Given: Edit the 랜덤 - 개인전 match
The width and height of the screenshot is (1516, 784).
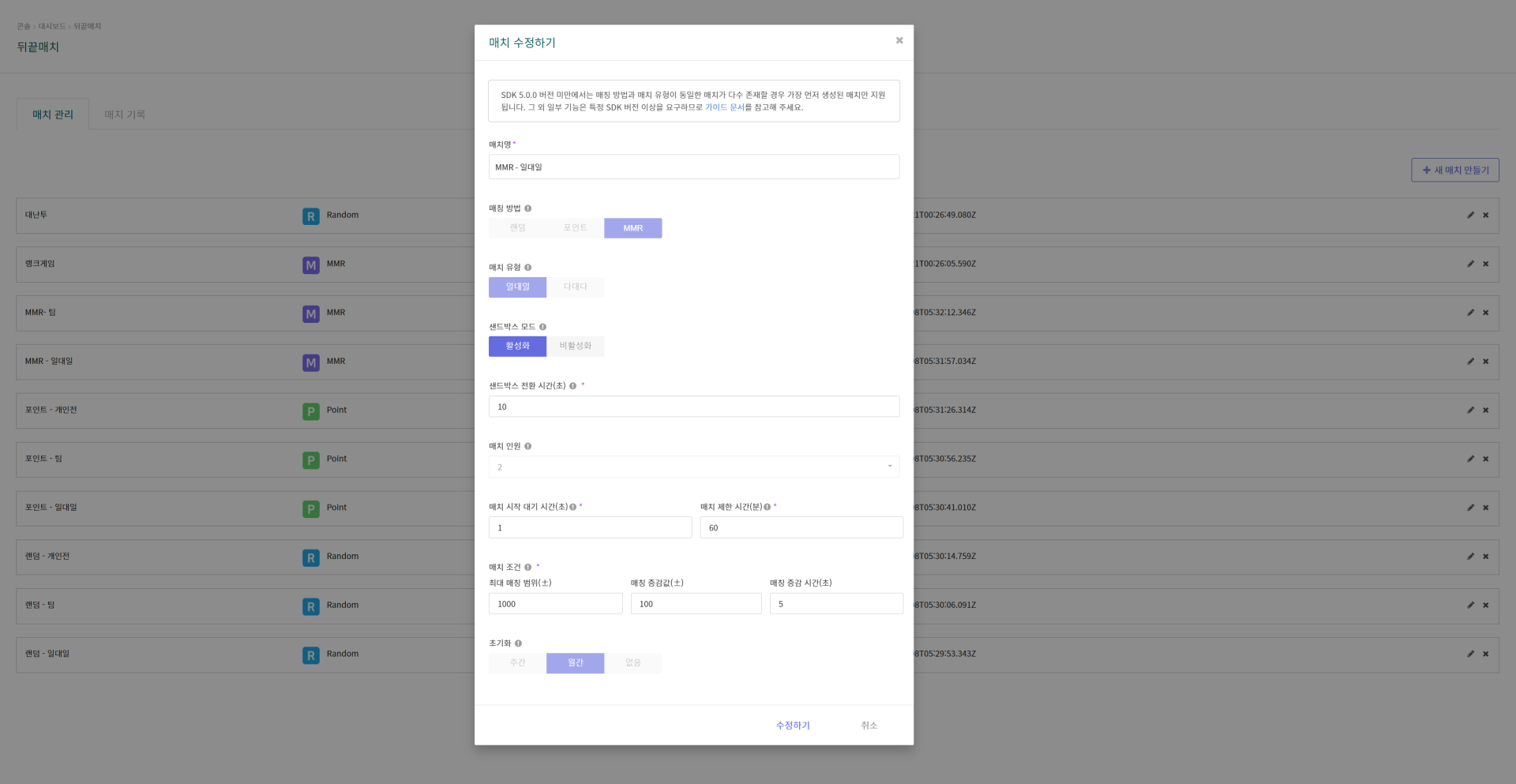Looking at the screenshot, I should pyautogui.click(x=1470, y=557).
